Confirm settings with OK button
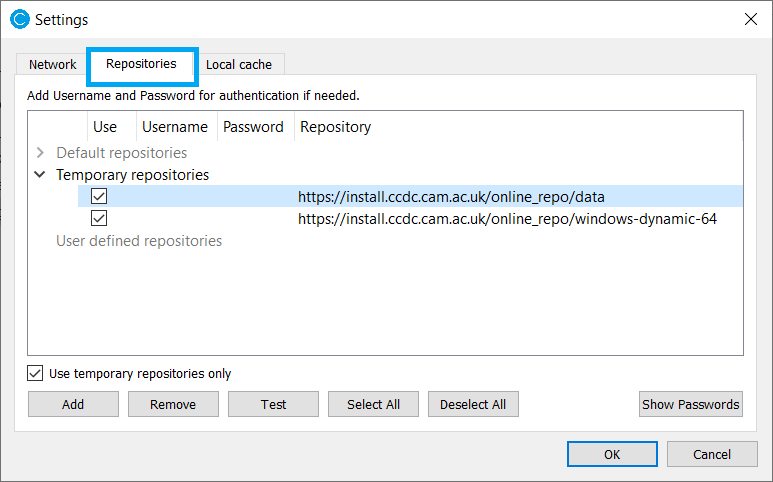The image size is (773, 482). tap(612, 454)
